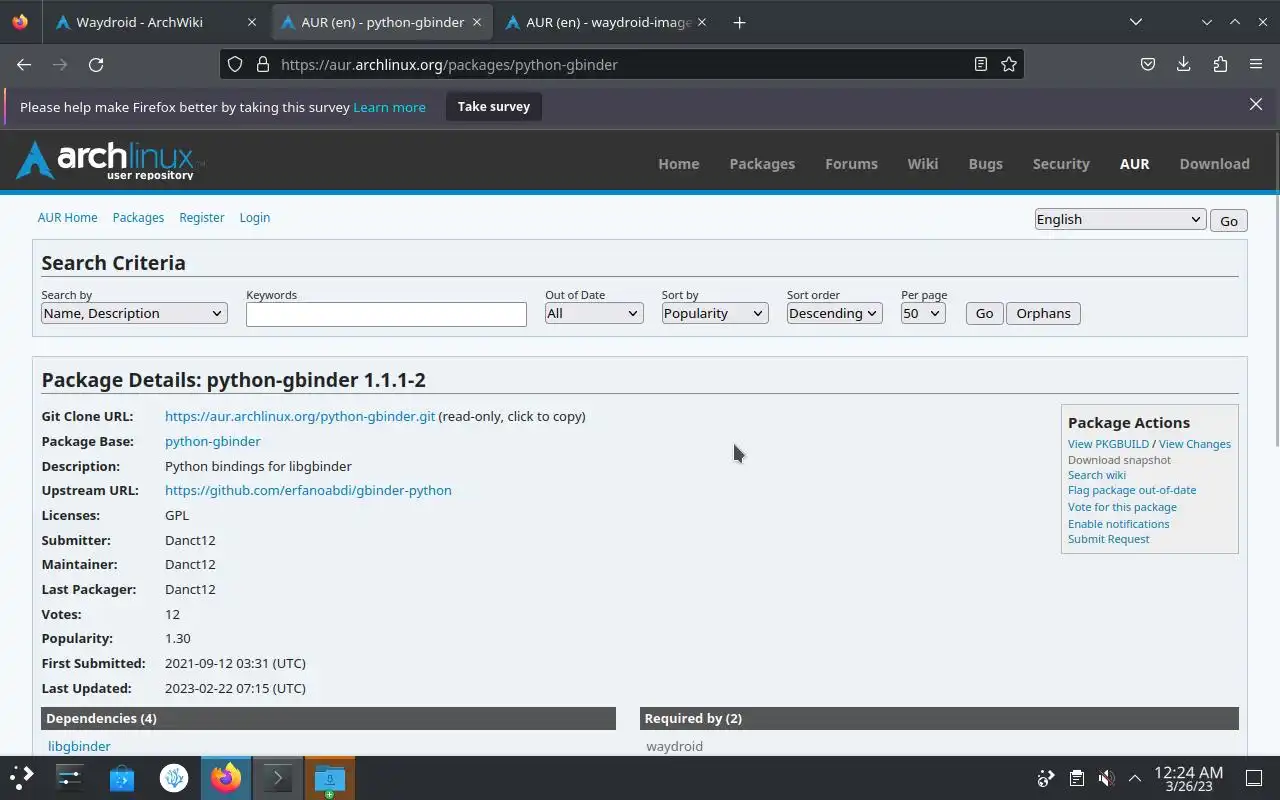Open the Packages item in top navigation
This screenshot has width=1280, height=800.
point(762,164)
